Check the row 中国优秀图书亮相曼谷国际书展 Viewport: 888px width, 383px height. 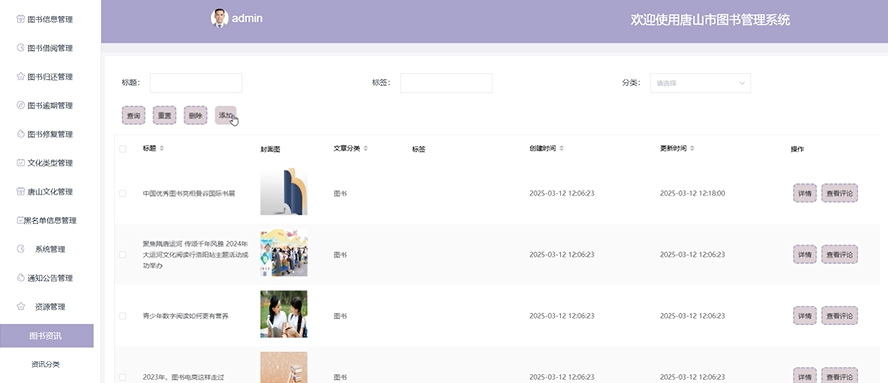point(123,193)
